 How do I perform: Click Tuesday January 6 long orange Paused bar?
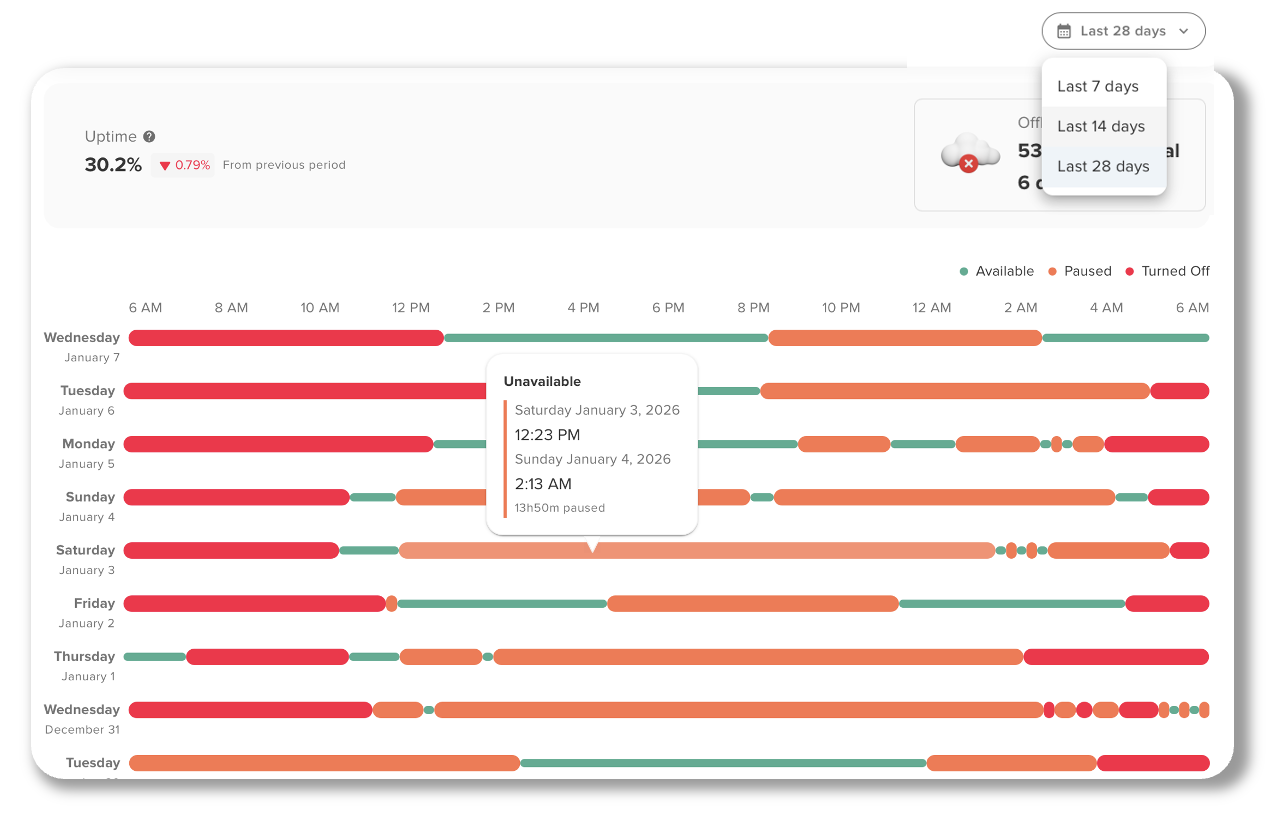point(955,391)
